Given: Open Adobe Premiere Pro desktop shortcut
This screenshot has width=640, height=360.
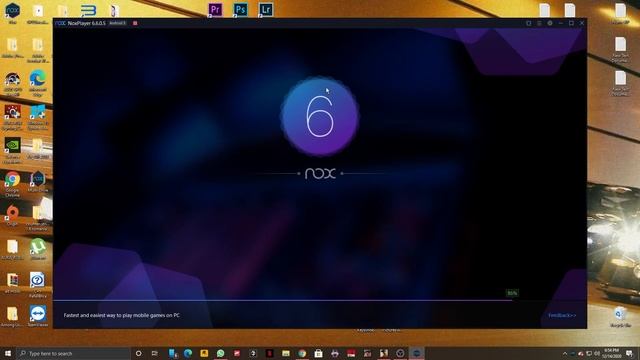Looking at the screenshot, I should 215,9.
